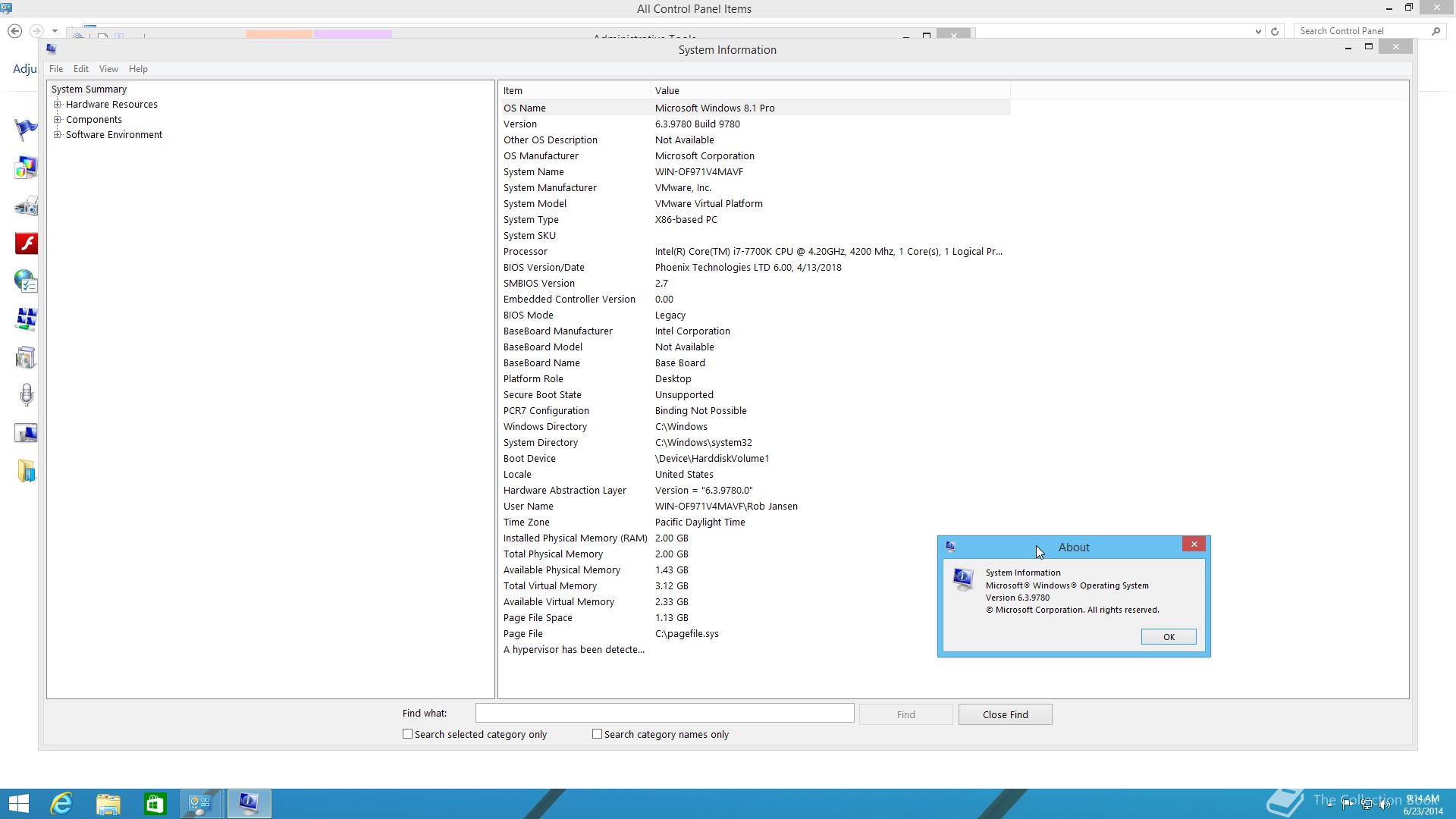Select the Software Environment tree label
Screen dimensions: 1456x819
(x=114, y=135)
